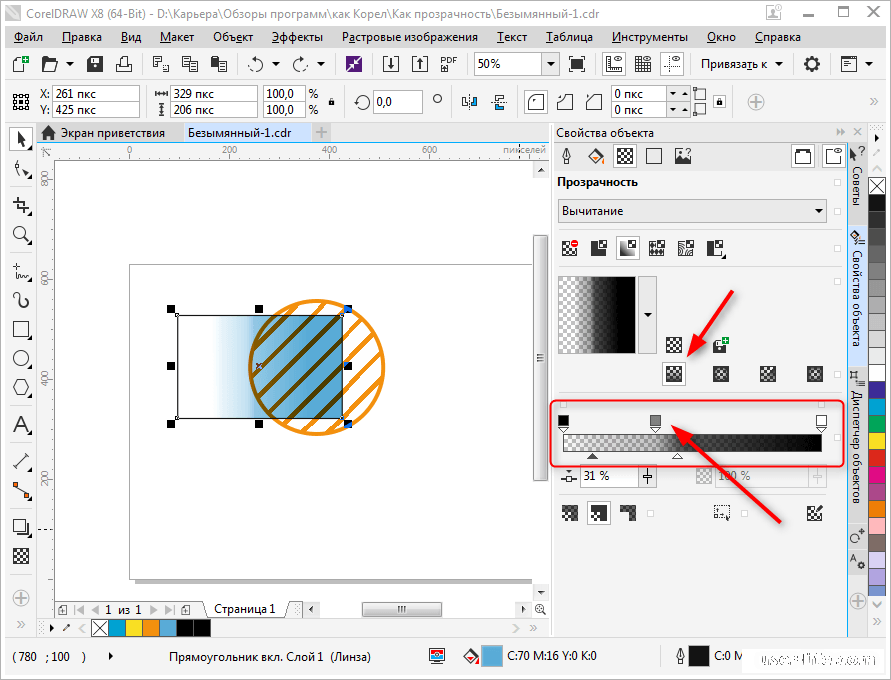Image resolution: width=891 pixels, height=680 pixels.
Task: Toggle the Show rulers button
Action: coord(614,64)
